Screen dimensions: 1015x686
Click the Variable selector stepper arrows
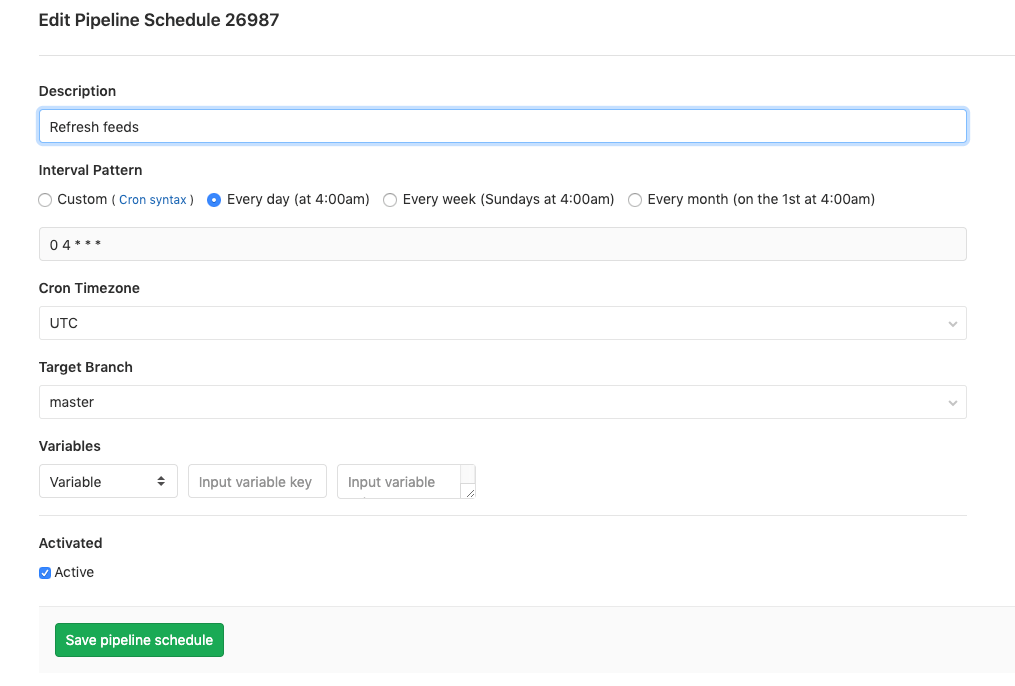tap(163, 481)
